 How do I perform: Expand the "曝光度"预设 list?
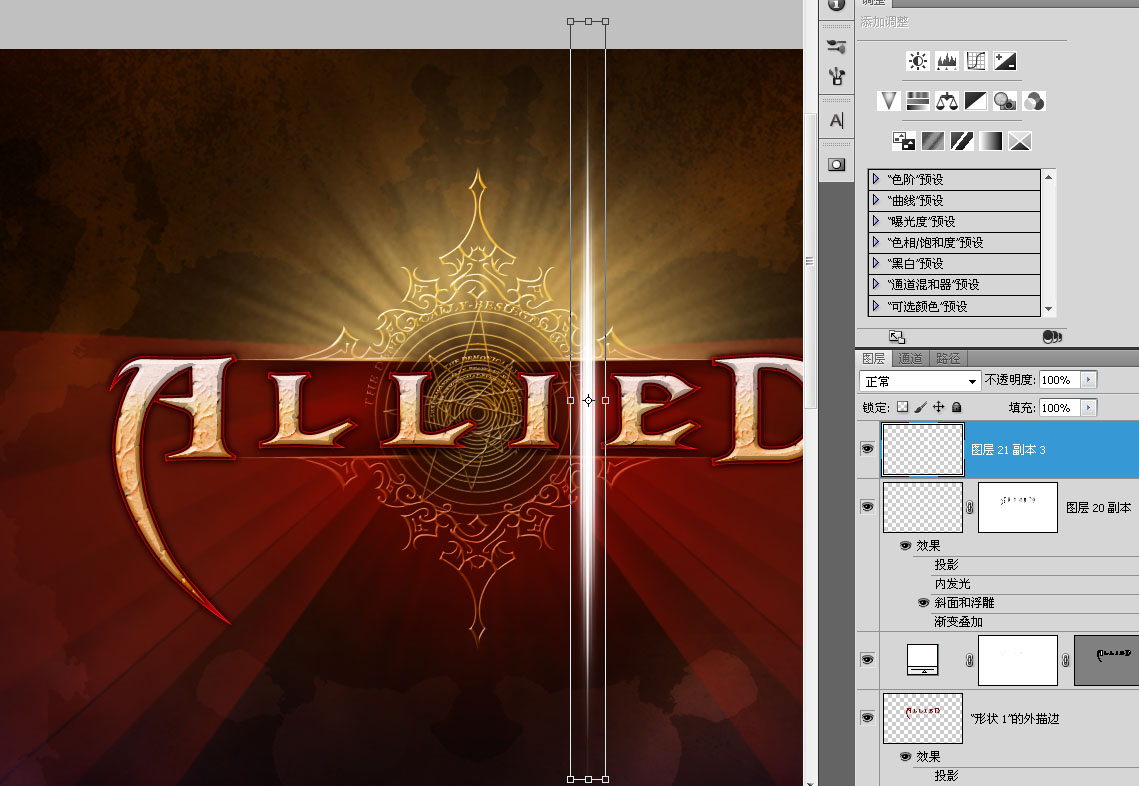[876, 221]
